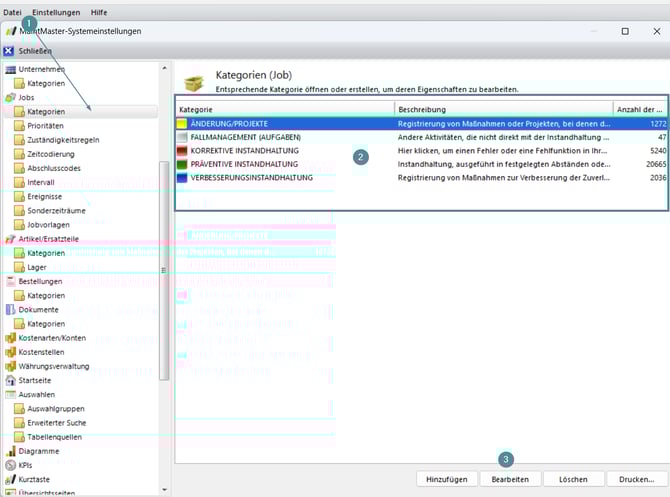Select the Kostenarten/Konten icon
670x497 pixels.
point(10,338)
